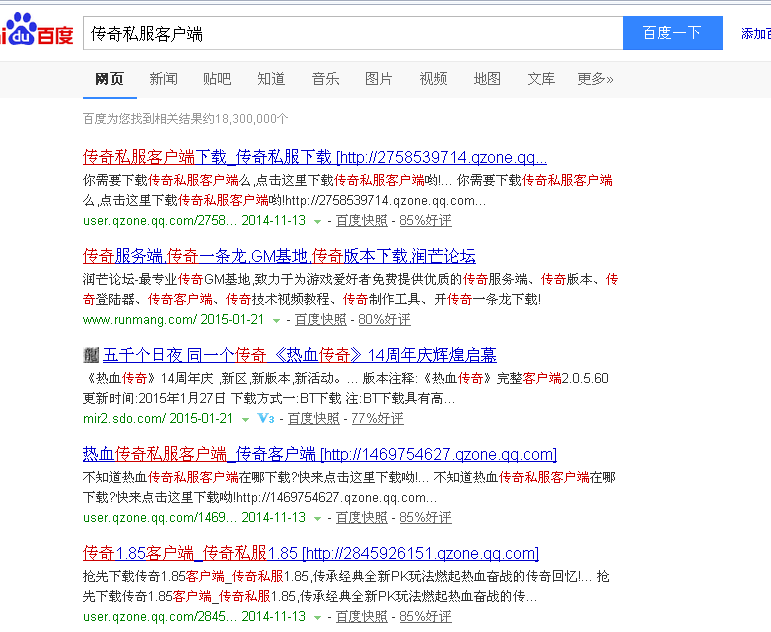Expand arrow next to www.runmang.com URL
771x632 pixels.
(276, 321)
